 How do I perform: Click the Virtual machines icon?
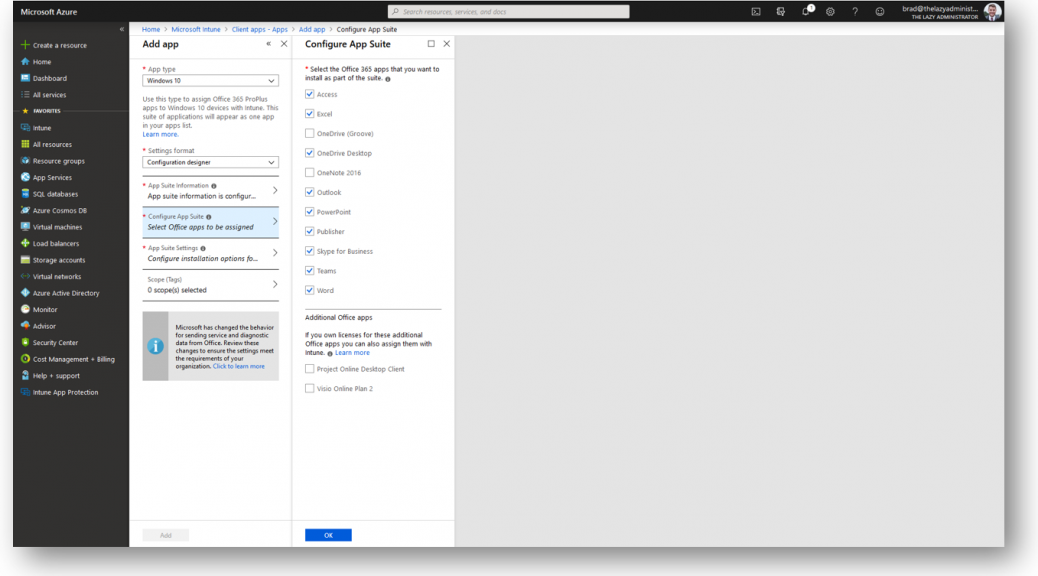(25, 227)
